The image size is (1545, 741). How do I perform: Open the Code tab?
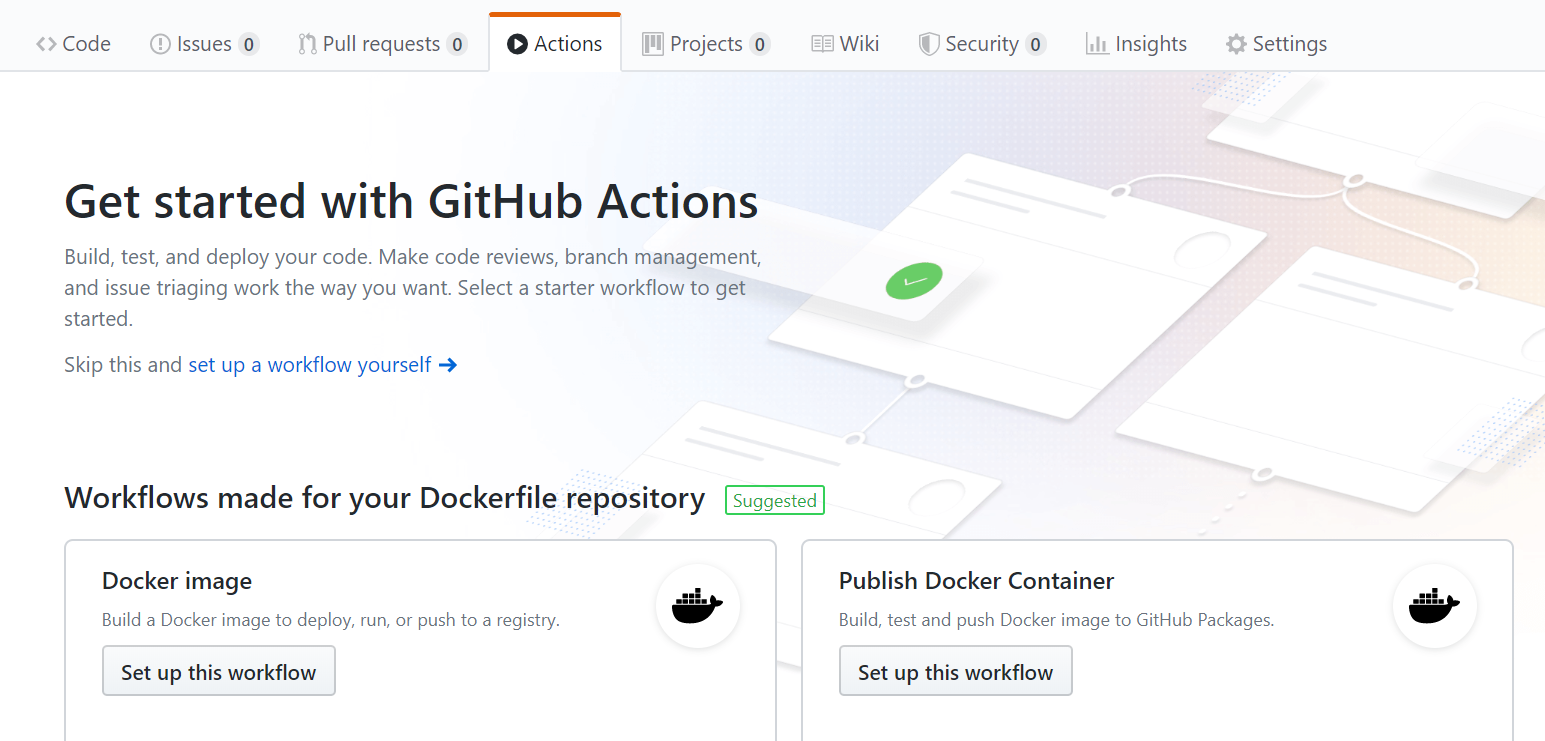point(73,44)
